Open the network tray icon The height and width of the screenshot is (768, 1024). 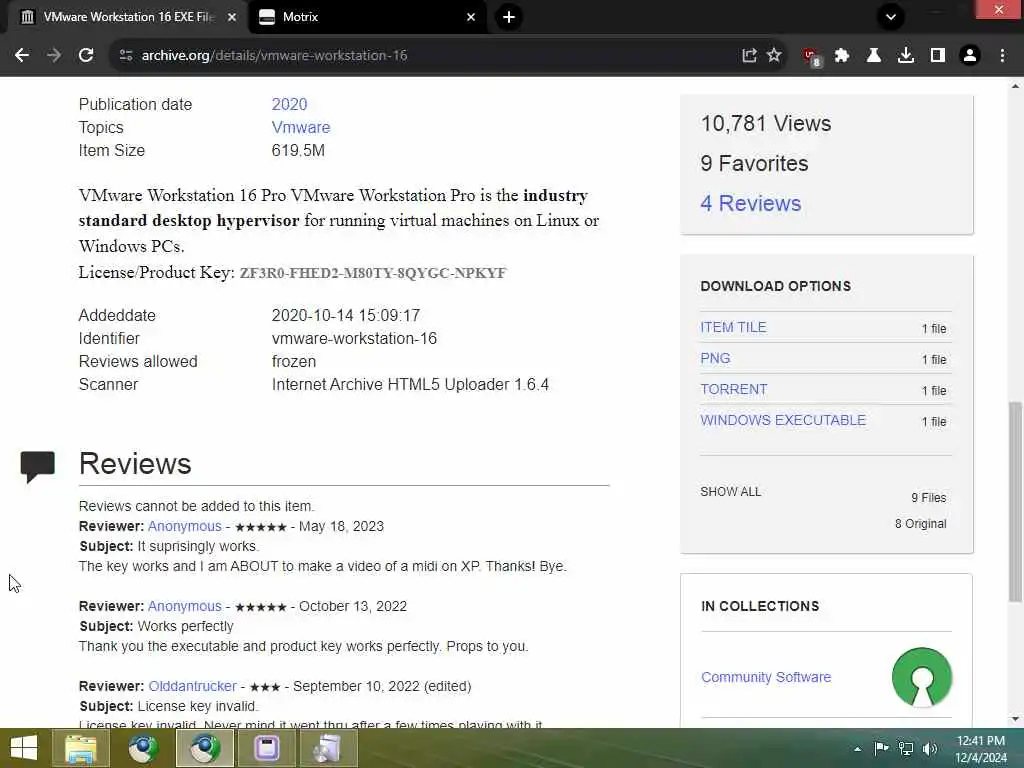[x=906, y=748]
